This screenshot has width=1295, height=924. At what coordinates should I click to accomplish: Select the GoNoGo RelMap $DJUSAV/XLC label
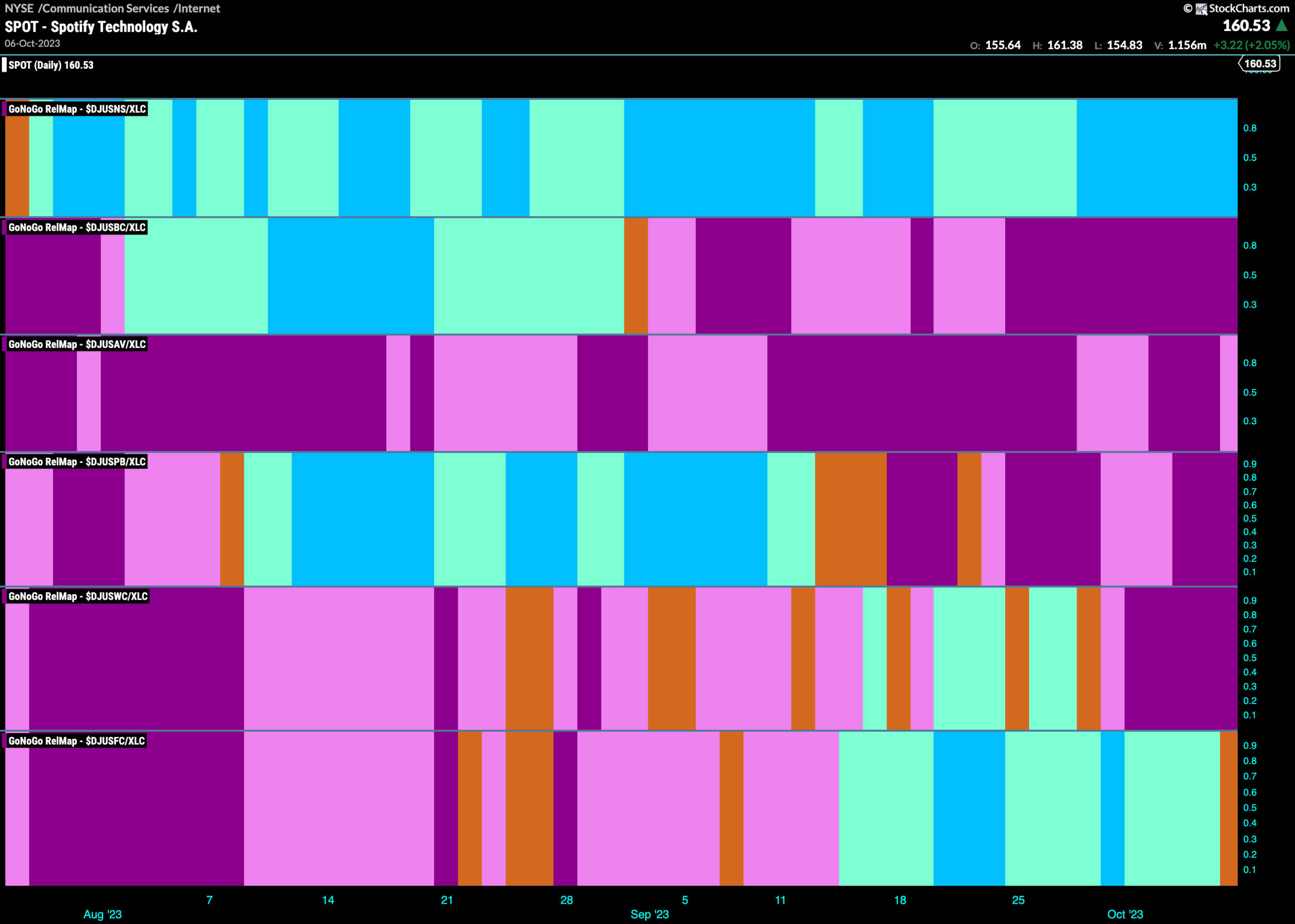pyautogui.click(x=77, y=344)
